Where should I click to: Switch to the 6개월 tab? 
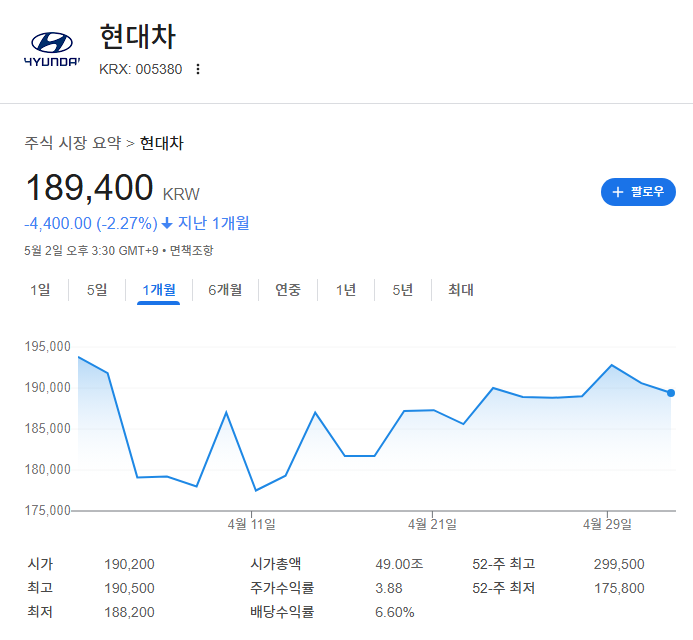(x=225, y=290)
